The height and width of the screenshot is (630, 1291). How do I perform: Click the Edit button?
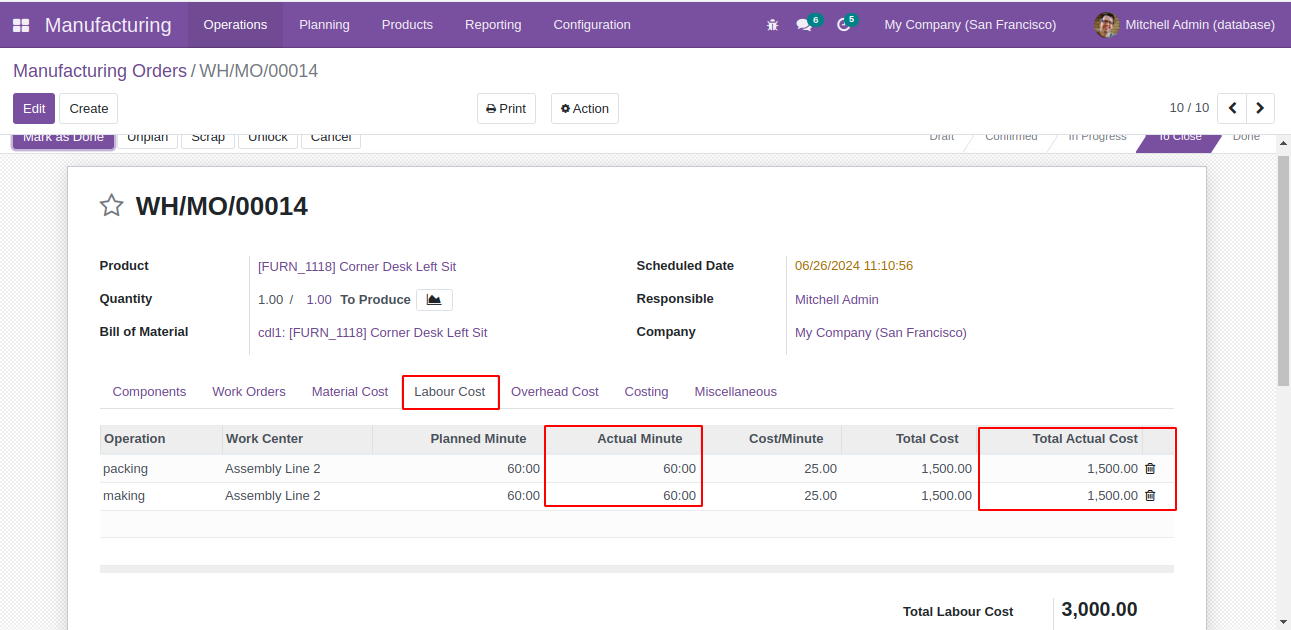(x=34, y=108)
